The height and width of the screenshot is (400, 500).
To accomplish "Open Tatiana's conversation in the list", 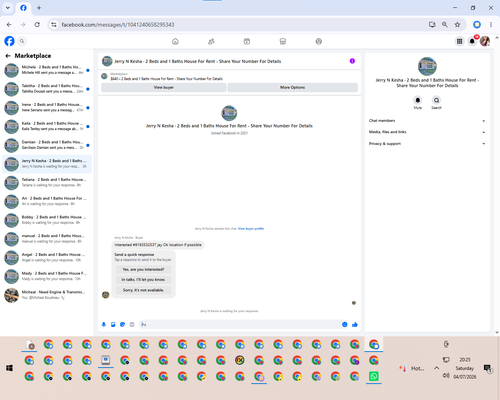I will pos(47,182).
